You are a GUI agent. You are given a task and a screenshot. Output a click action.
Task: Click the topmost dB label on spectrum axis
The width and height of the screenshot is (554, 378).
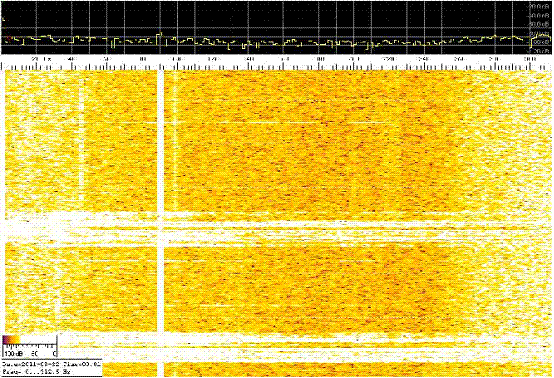coord(541,6)
